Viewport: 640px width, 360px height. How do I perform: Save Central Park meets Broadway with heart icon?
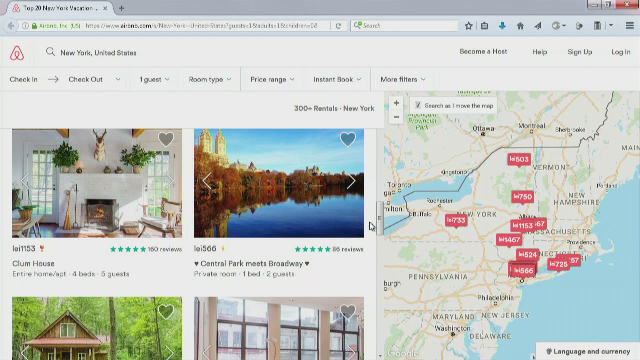pyautogui.click(x=348, y=139)
